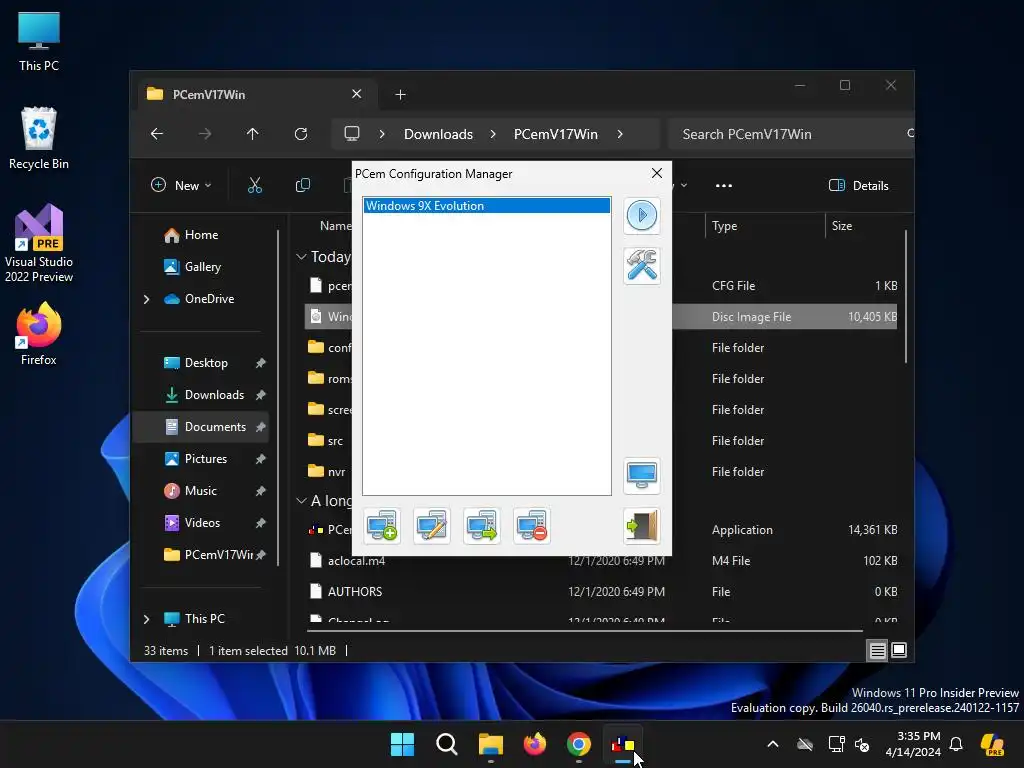This screenshot has width=1024, height=768.
Task: Select Windows 9X Evolution configuration
Action: pos(487,206)
